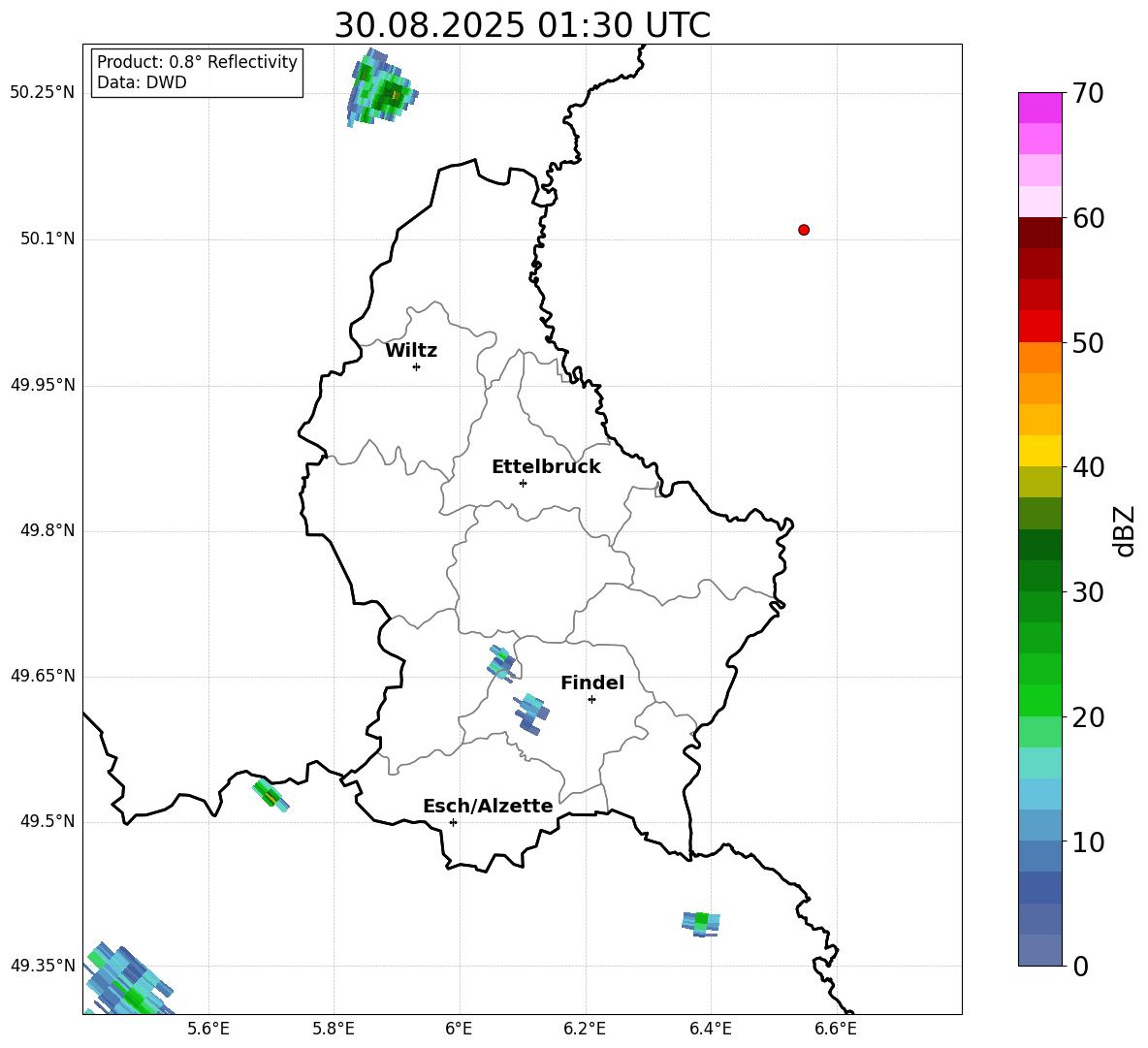
Task: Click the Esch/Alzette station cross marker
Action: coord(453,822)
